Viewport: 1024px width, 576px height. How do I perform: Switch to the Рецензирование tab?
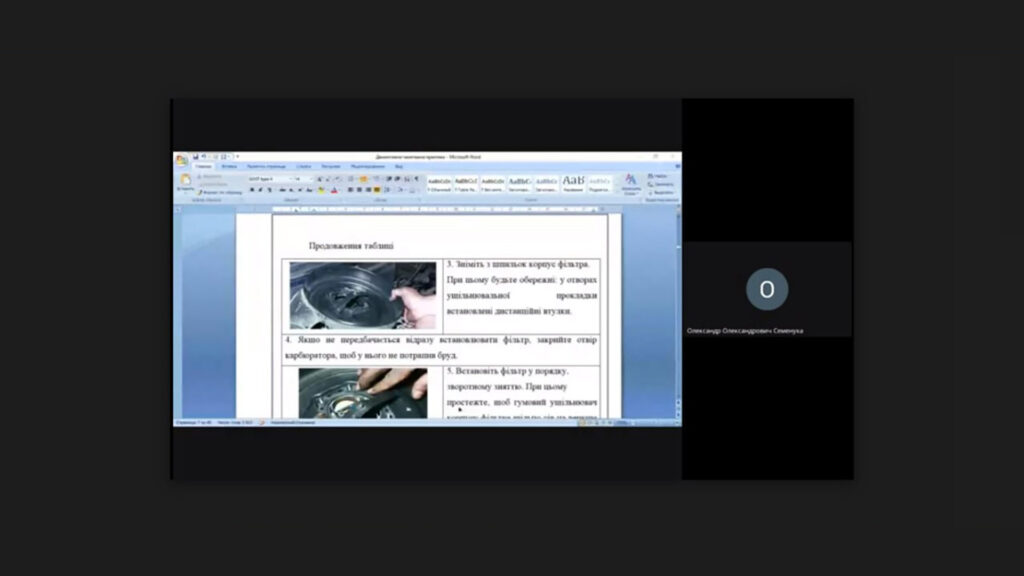pyautogui.click(x=368, y=167)
